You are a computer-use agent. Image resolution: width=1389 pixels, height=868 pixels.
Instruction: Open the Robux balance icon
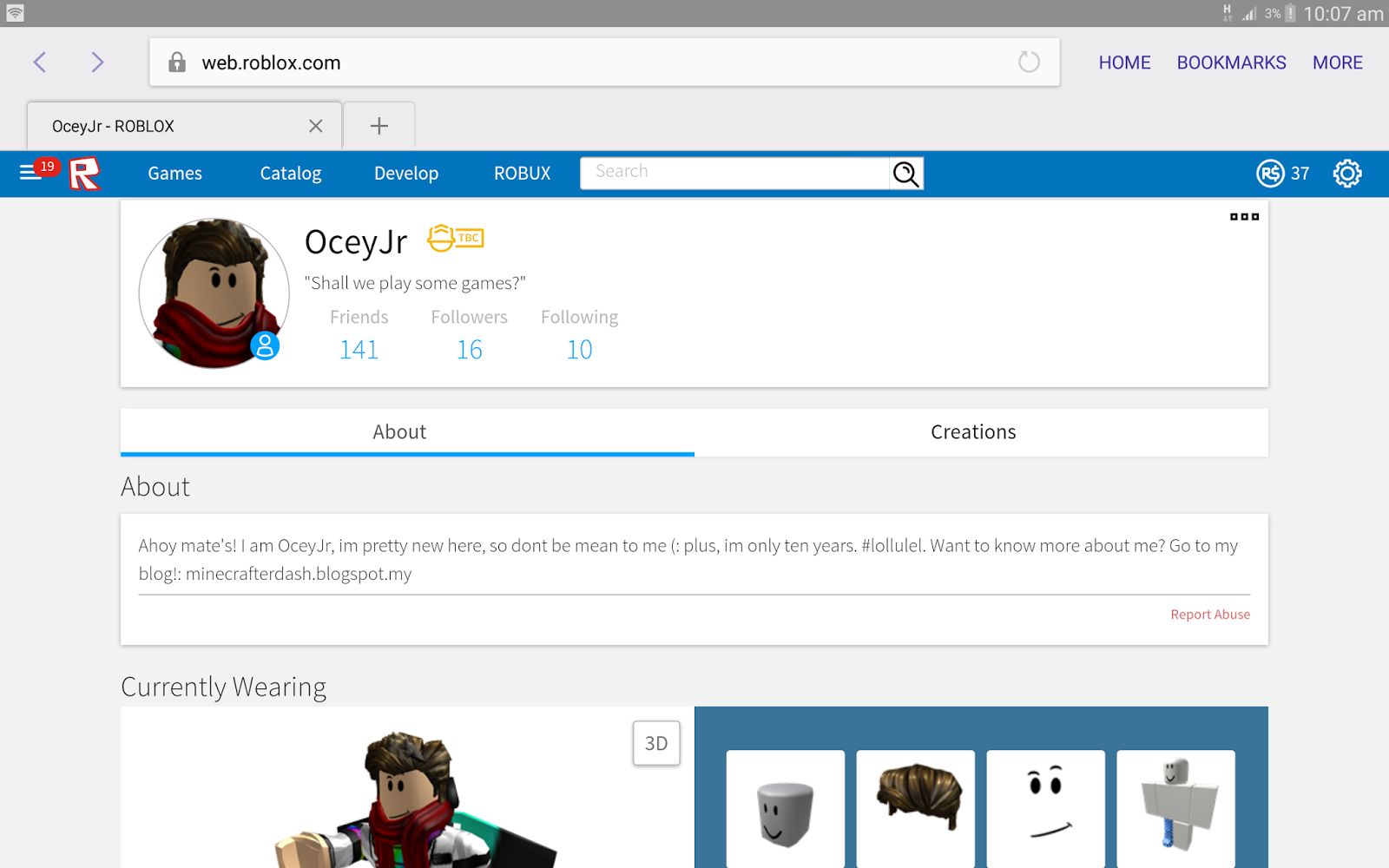coord(1270,174)
